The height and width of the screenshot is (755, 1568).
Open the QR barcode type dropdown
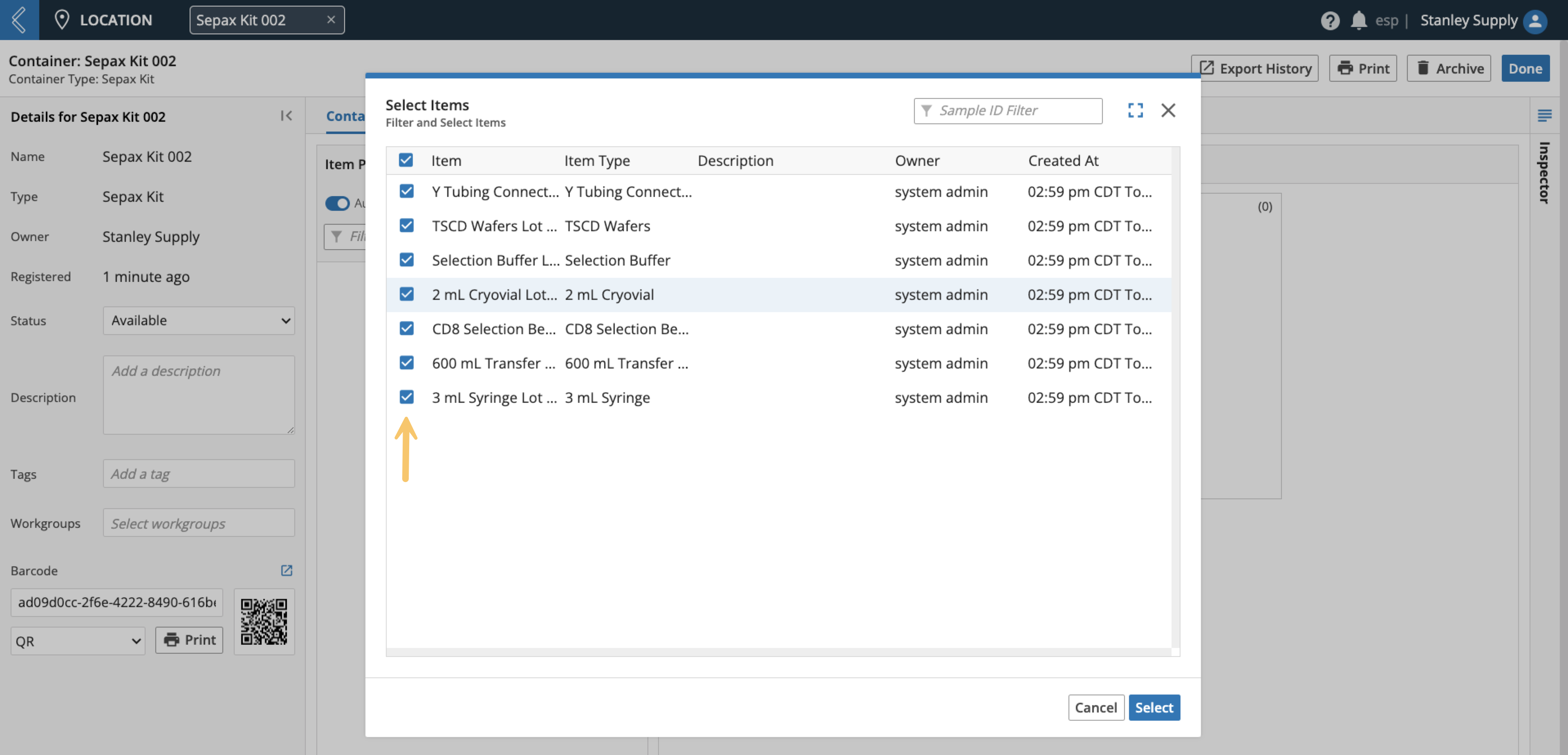click(78, 641)
